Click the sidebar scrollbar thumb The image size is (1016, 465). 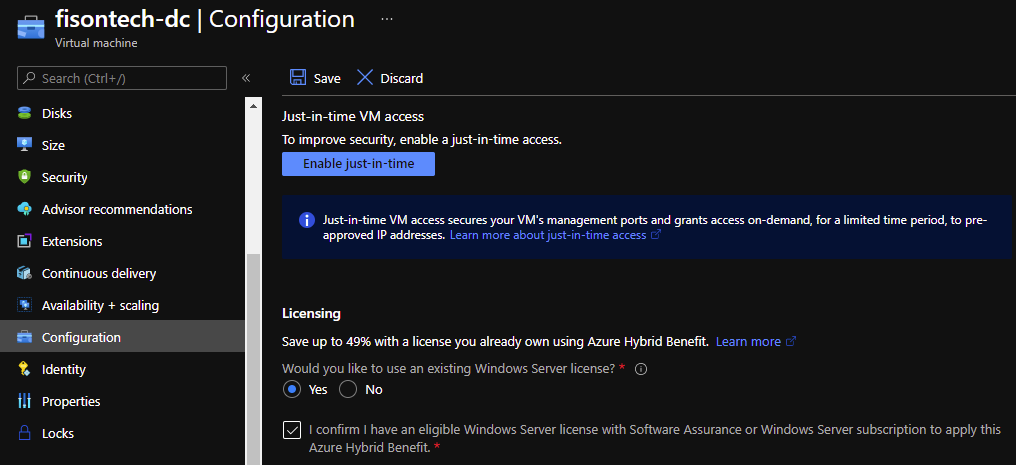click(253, 359)
